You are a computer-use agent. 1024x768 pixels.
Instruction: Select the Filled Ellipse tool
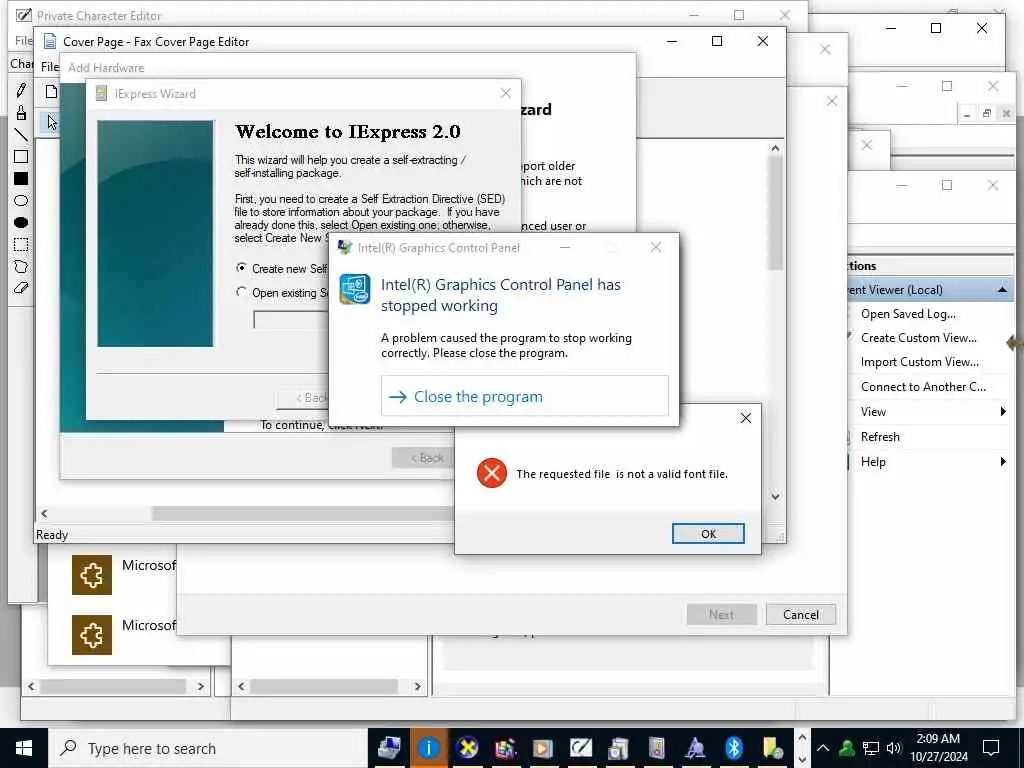(x=21, y=223)
